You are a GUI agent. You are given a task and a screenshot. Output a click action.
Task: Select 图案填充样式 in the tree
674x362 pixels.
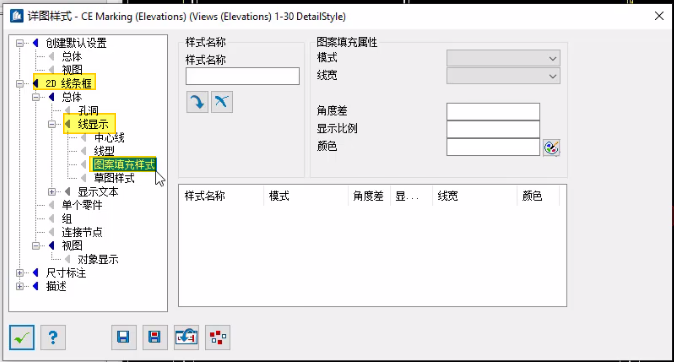click(x=124, y=165)
